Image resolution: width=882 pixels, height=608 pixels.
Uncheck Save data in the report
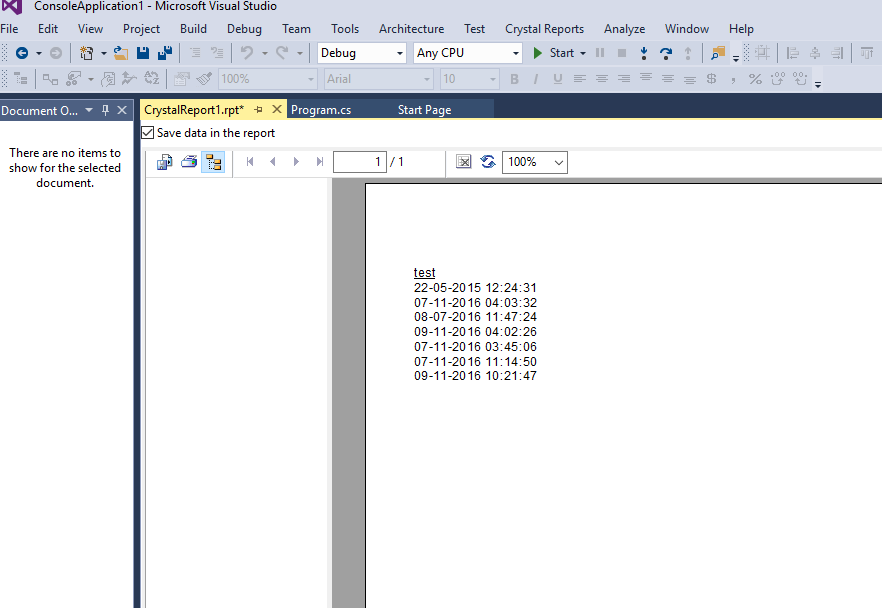pos(148,133)
